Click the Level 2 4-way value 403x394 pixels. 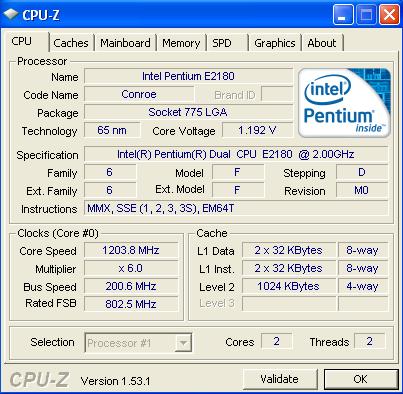pyautogui.click(x=363, y=286)
